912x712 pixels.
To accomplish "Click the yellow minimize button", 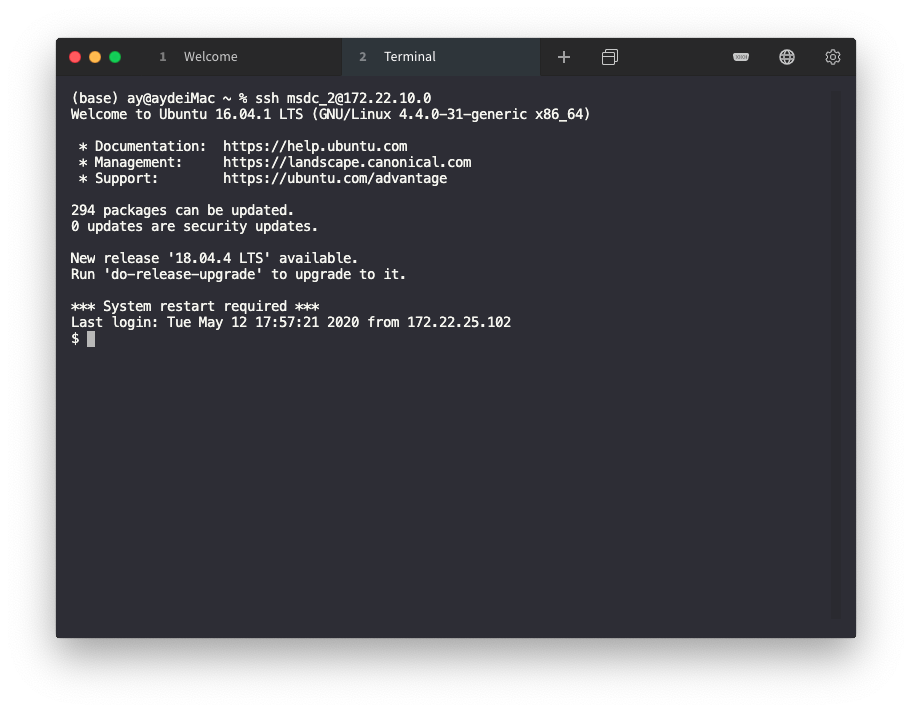I will [95, 57].
